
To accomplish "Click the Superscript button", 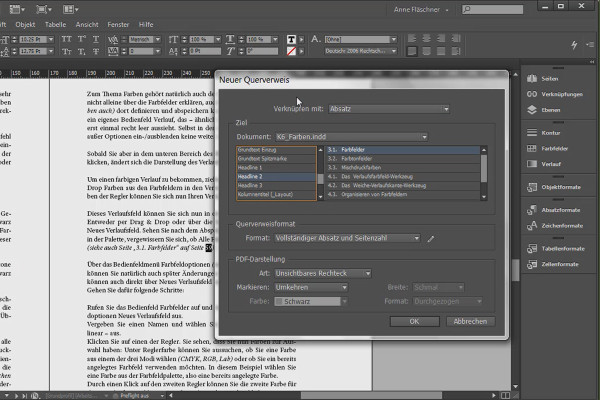I will tap(82, 39).
